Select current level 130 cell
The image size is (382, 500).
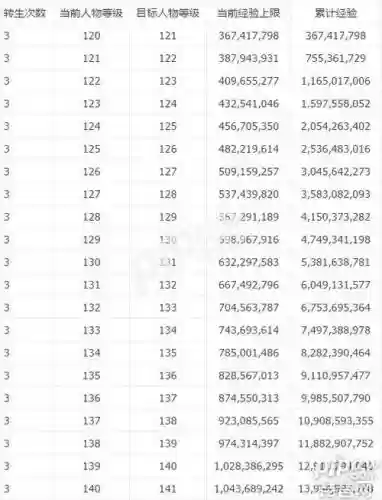(x=92, y=262)
